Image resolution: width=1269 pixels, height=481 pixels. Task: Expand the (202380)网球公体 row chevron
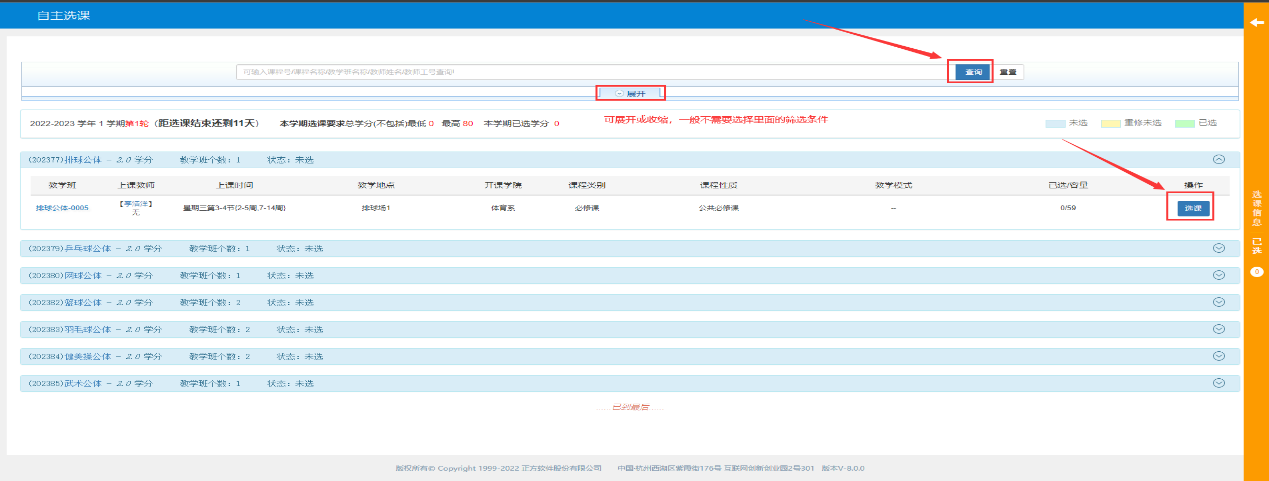pyautogui.click(x=1218, y=275)
